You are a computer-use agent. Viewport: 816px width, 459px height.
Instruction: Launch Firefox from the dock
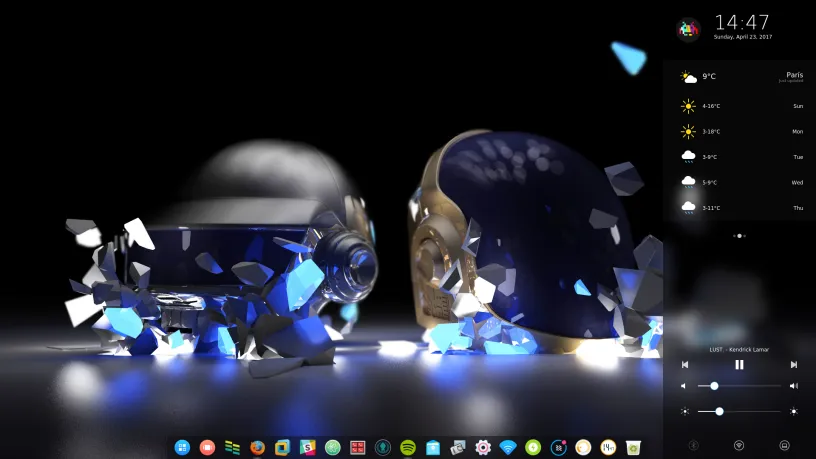pyautogui.click(x=257, y=447)
